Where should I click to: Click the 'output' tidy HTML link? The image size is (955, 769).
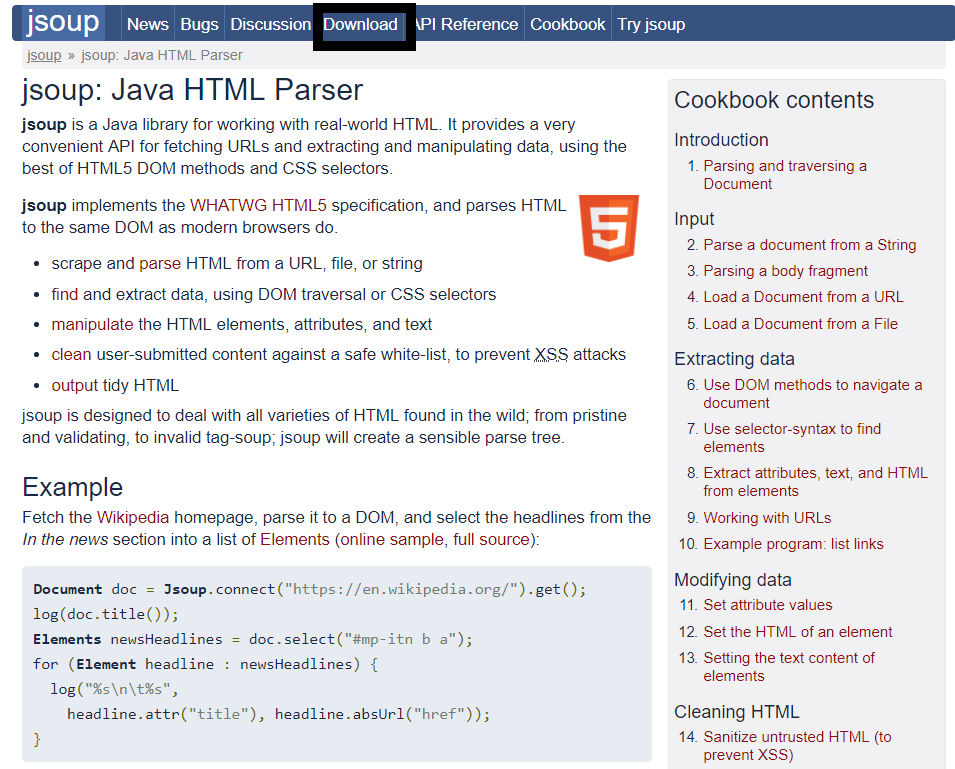[x=75, y=385]
